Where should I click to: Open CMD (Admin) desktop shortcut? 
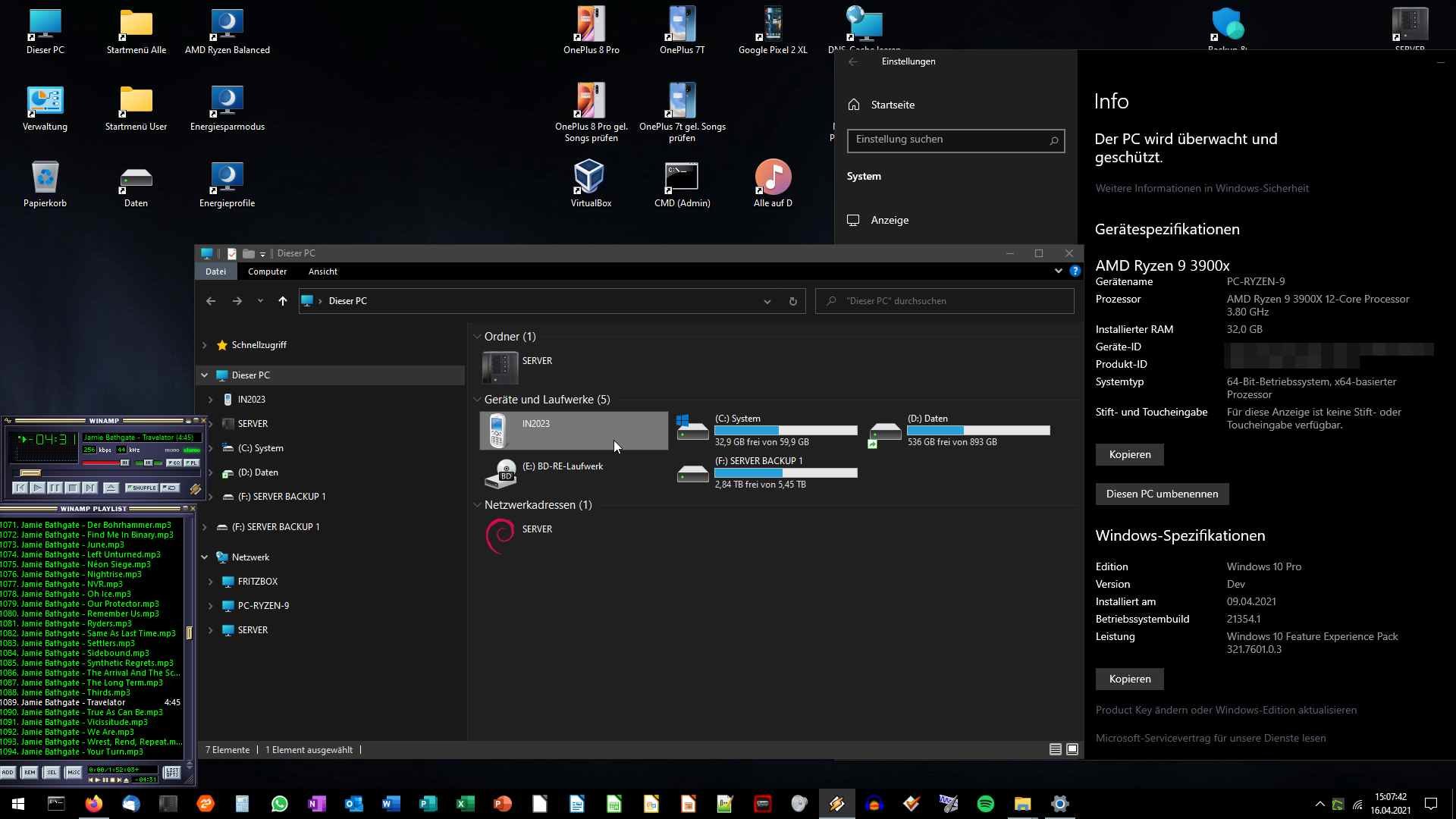(682, 184)
